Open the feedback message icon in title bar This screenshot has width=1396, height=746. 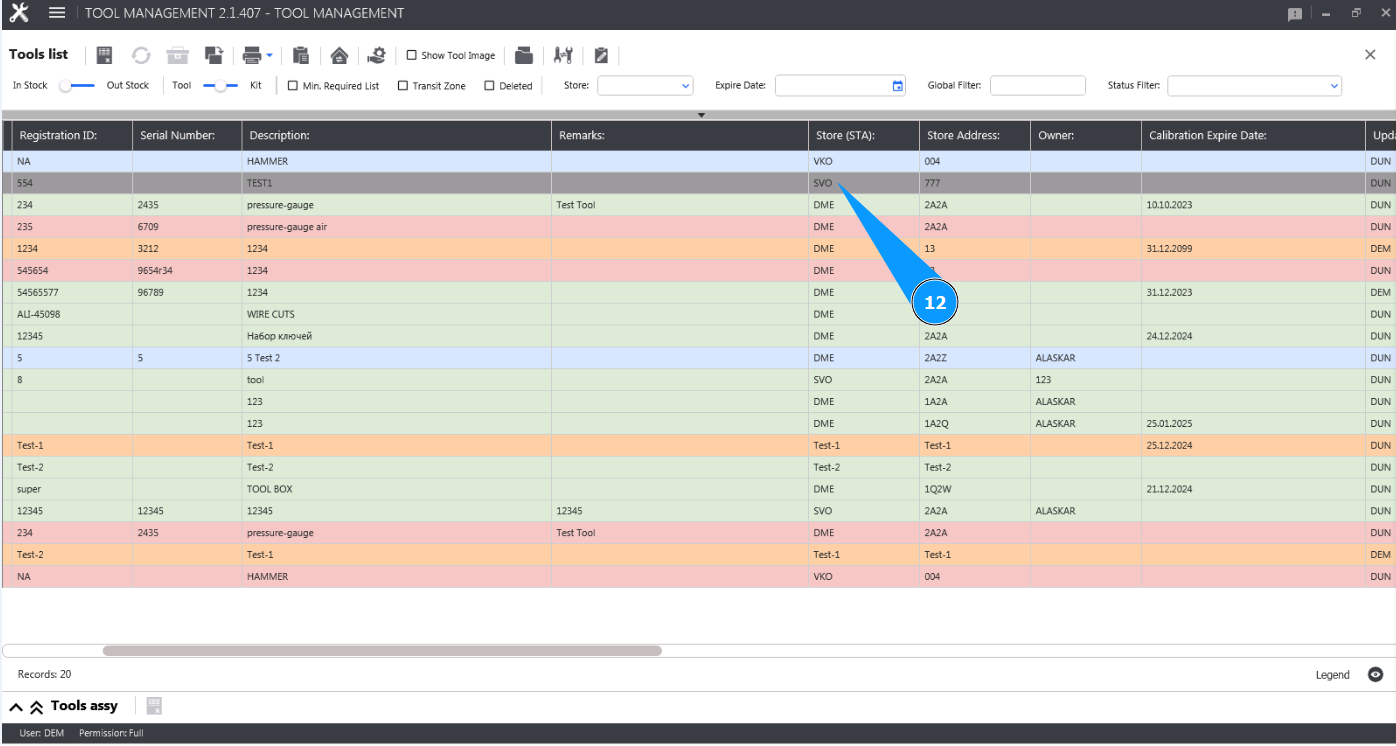[x=1295, y=14]
